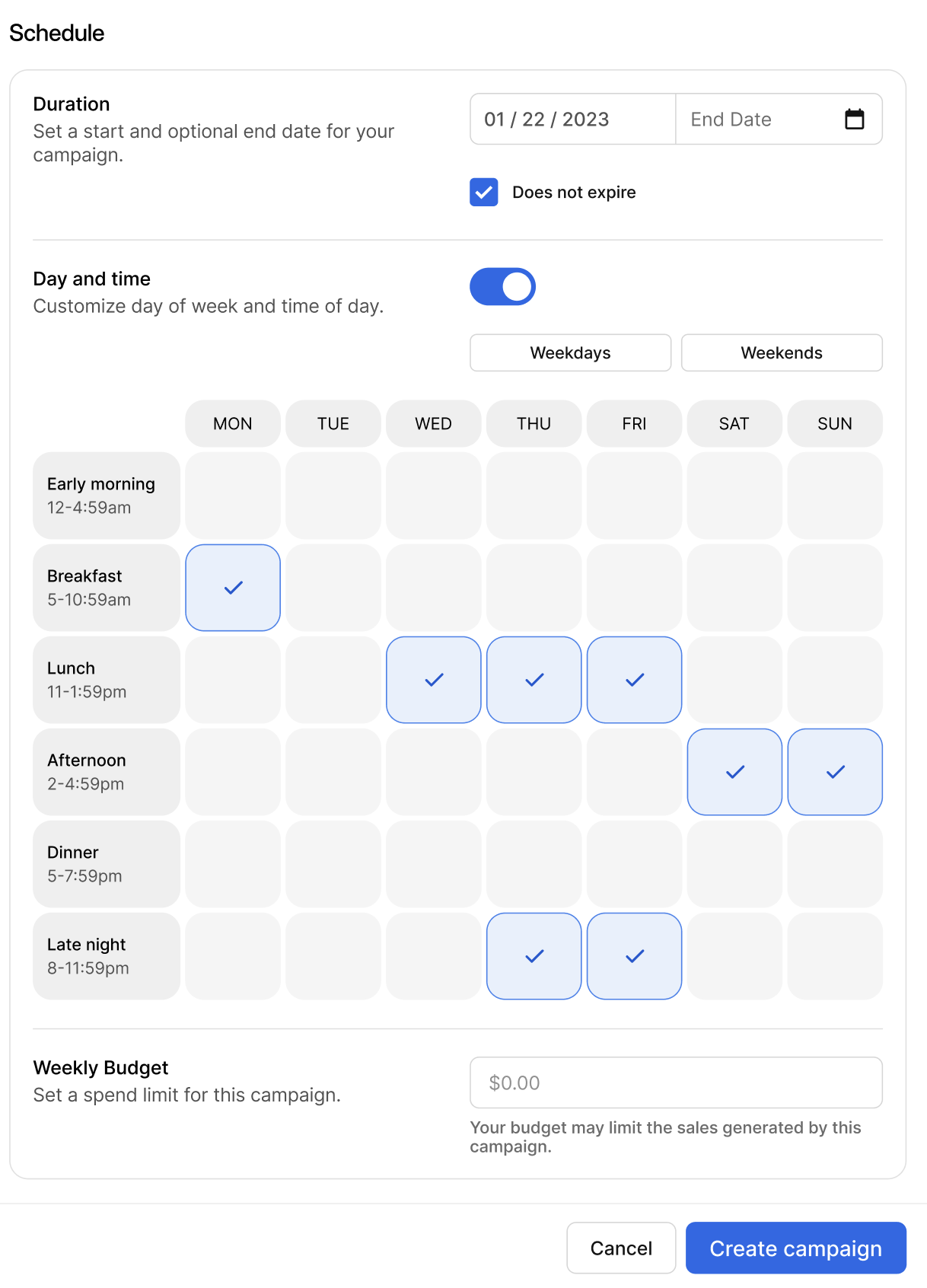Click the SAT column header
Image resolution: width=927 pixels, height=1288 pixels.
point(734,424)
